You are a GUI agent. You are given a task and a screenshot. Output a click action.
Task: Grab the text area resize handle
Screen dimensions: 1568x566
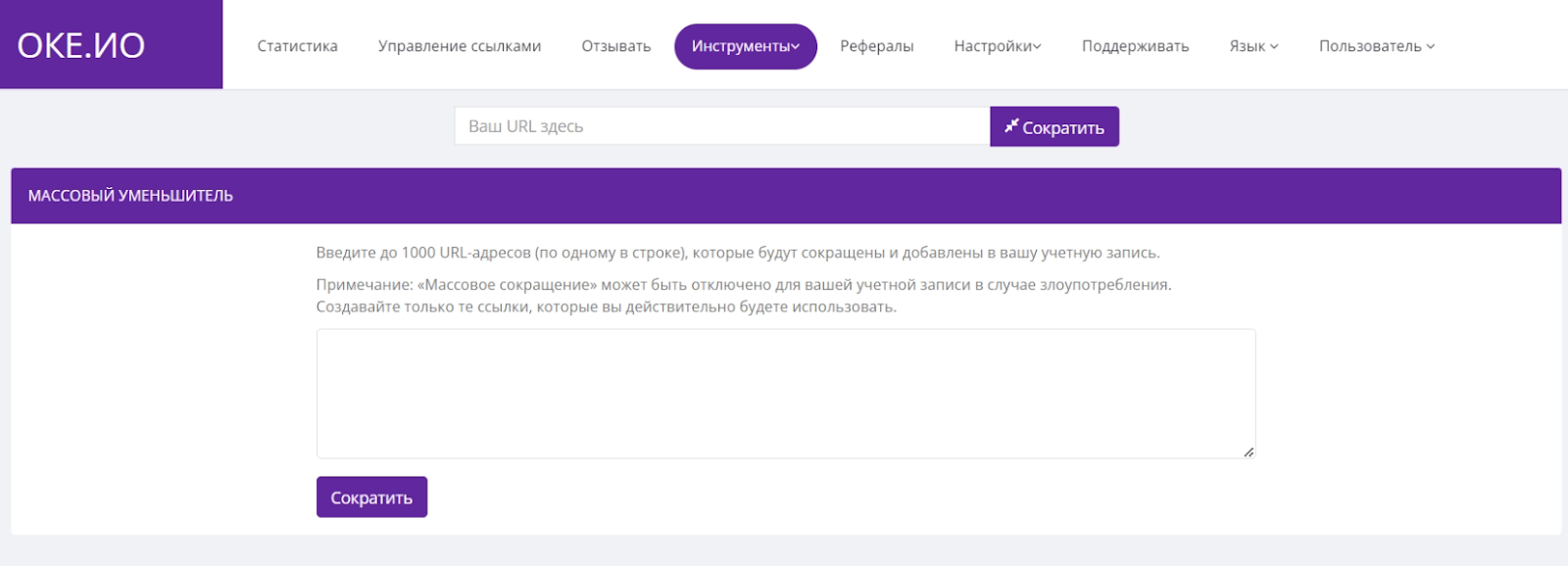click(x=1249, y=452)
